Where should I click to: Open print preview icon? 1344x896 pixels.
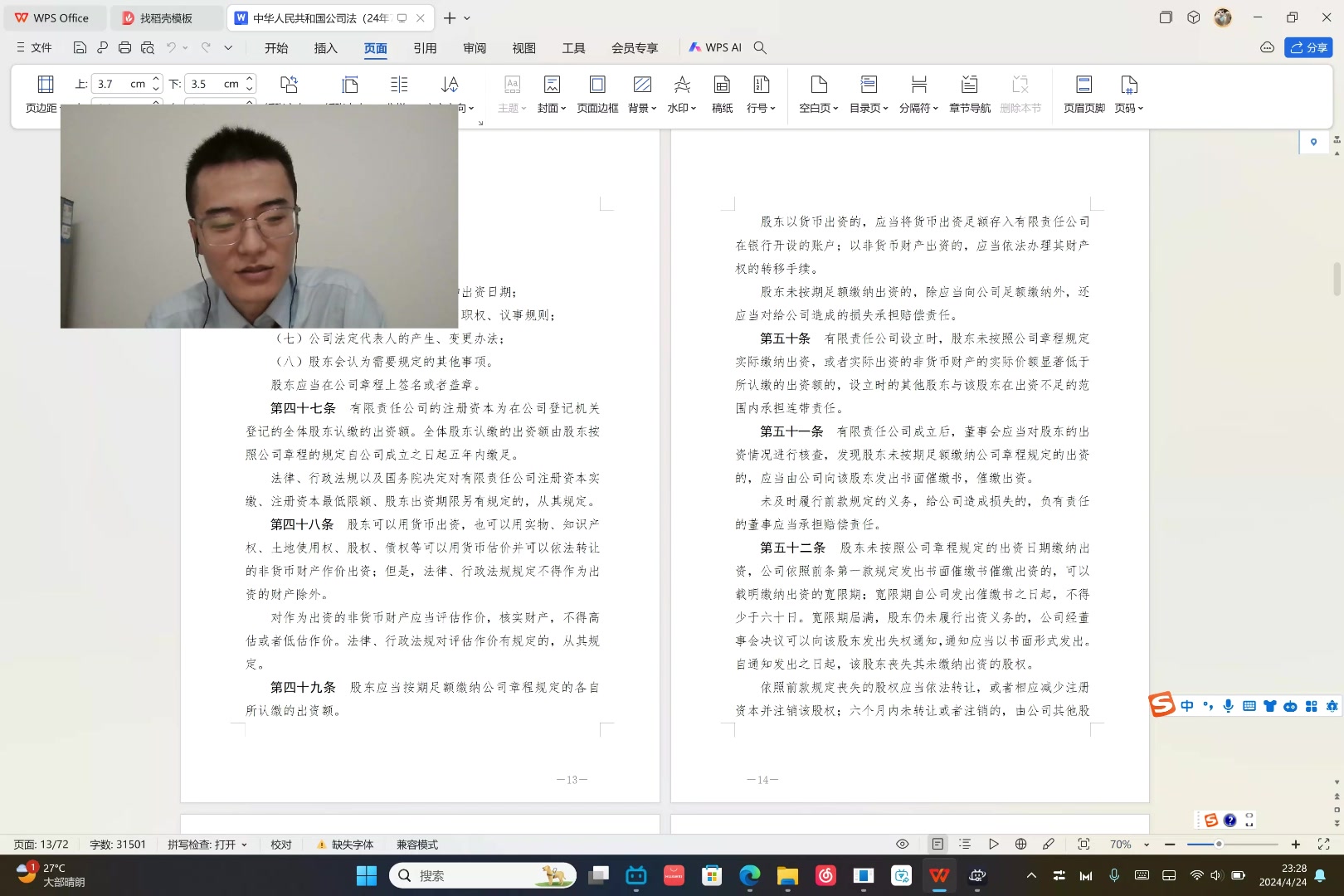148,48
